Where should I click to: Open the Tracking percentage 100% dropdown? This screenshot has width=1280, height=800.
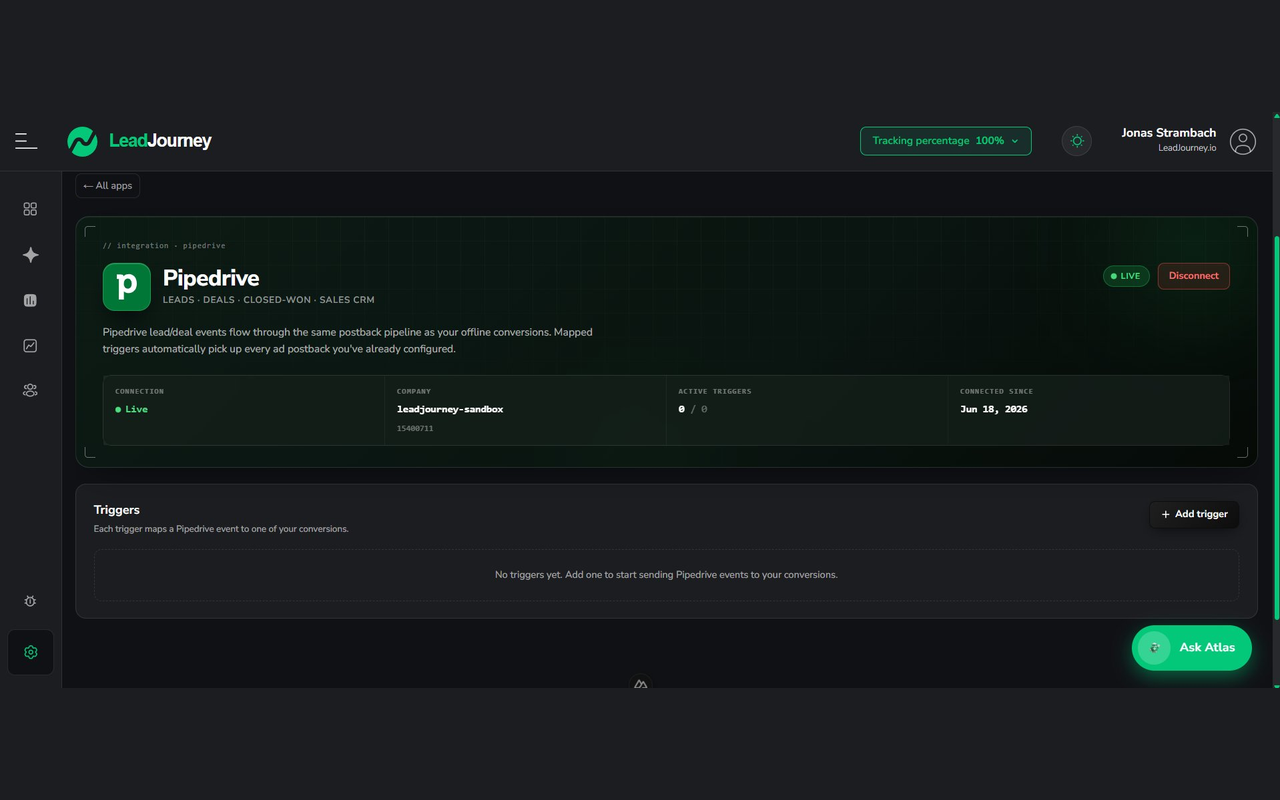click(x=945, y=141)
